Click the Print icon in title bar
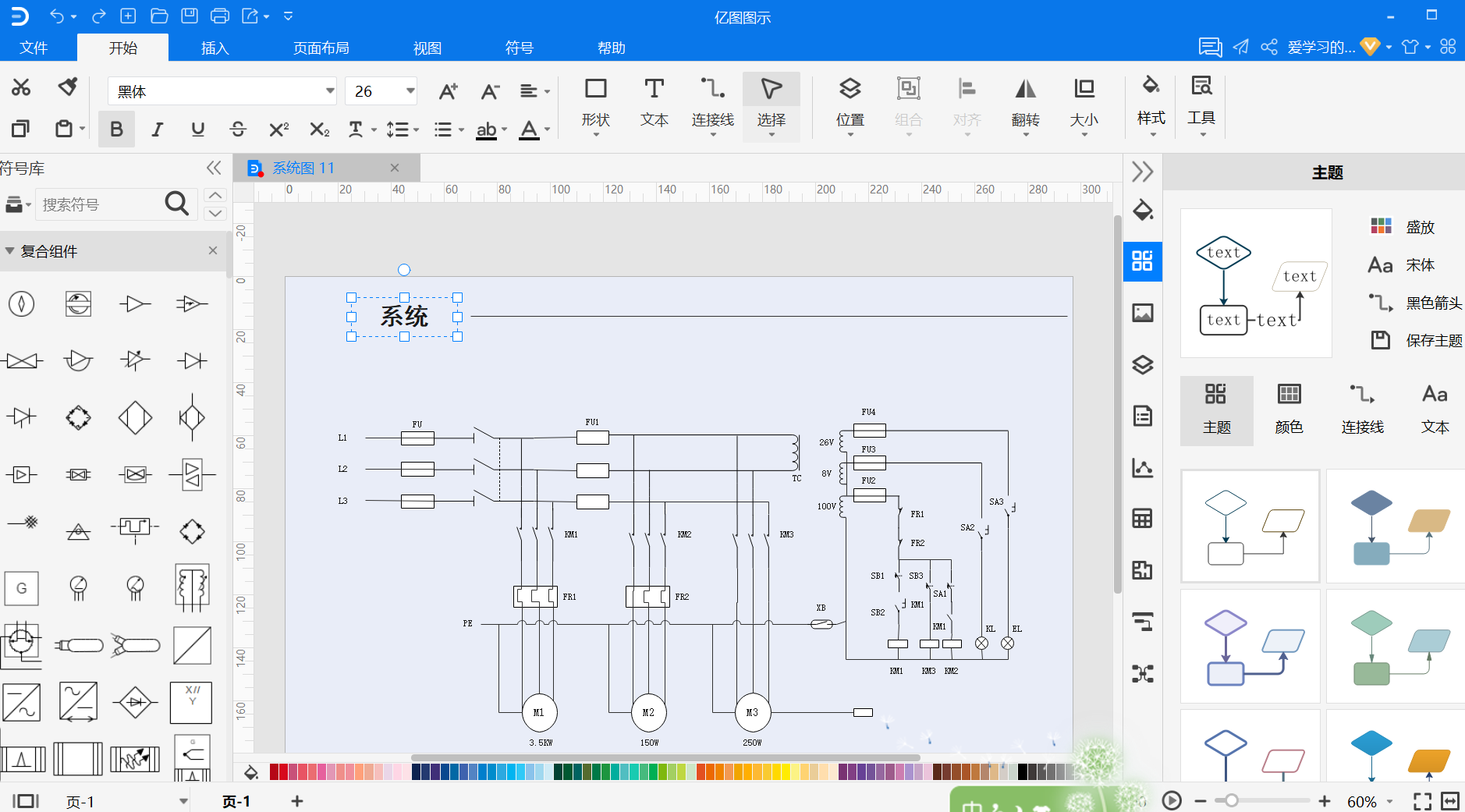1465x812 pixels. 220,16
